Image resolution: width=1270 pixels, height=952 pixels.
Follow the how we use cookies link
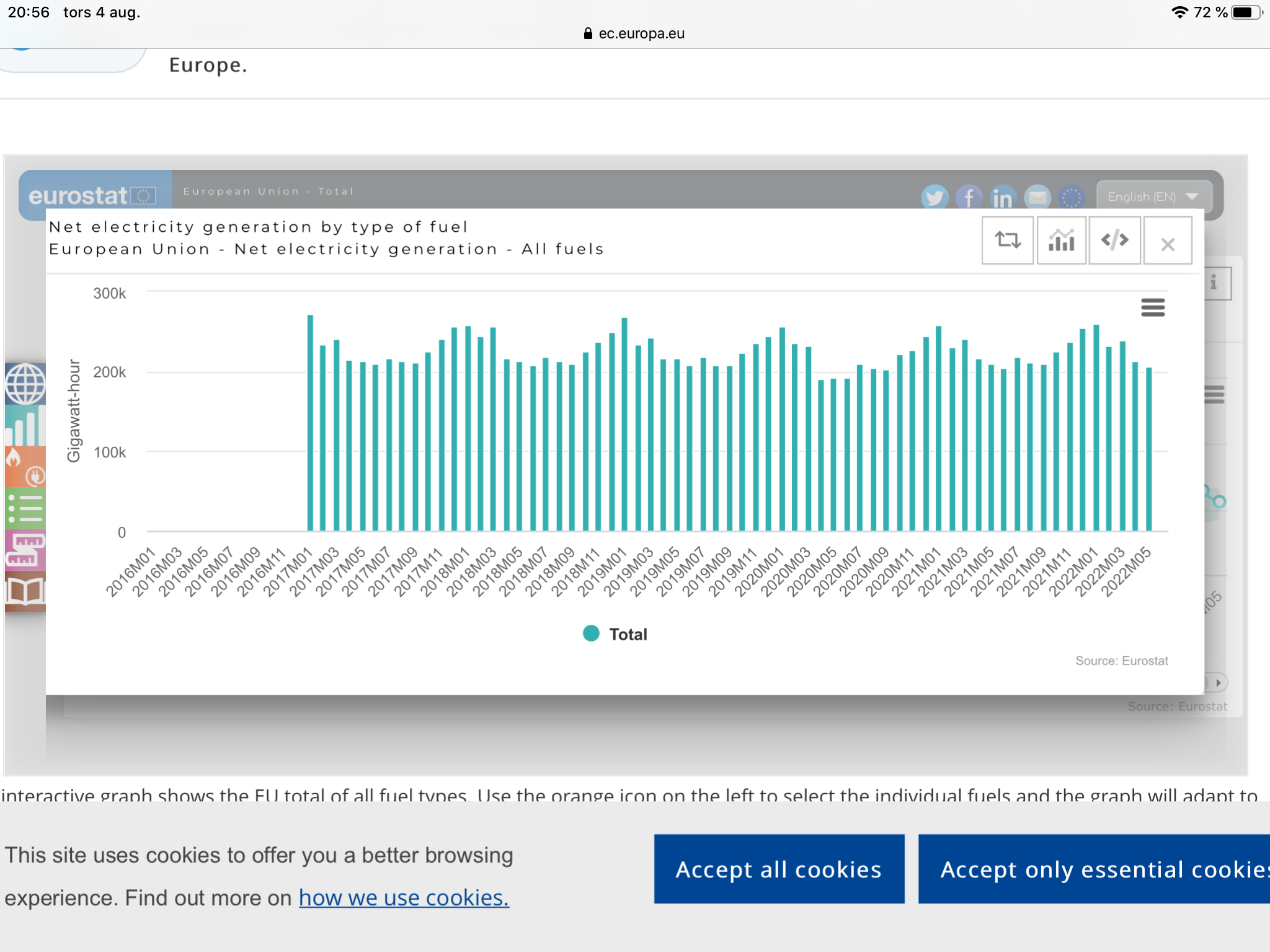pyautogui.click(x=404, y=897)
